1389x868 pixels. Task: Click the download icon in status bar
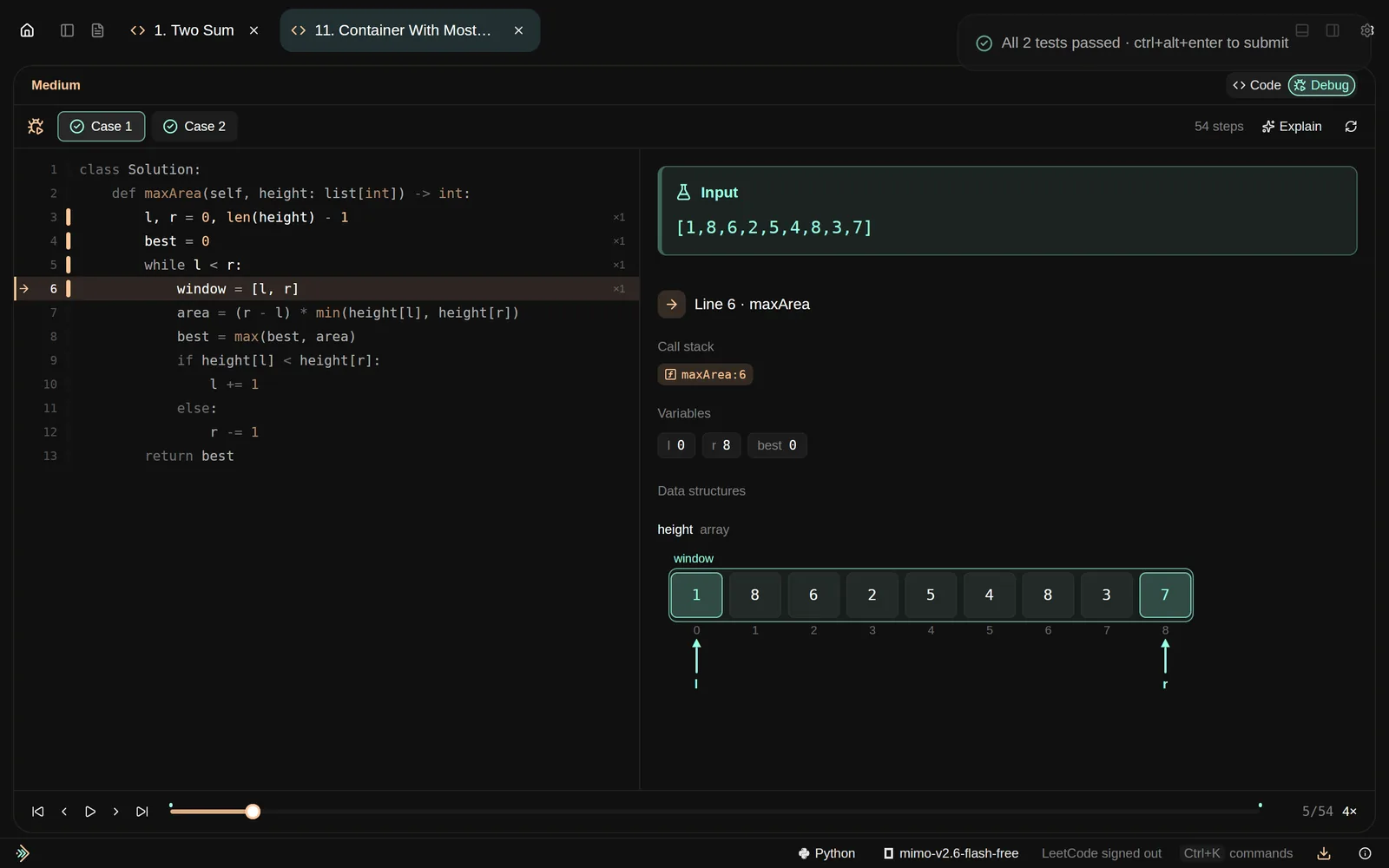coord(1324,853)
